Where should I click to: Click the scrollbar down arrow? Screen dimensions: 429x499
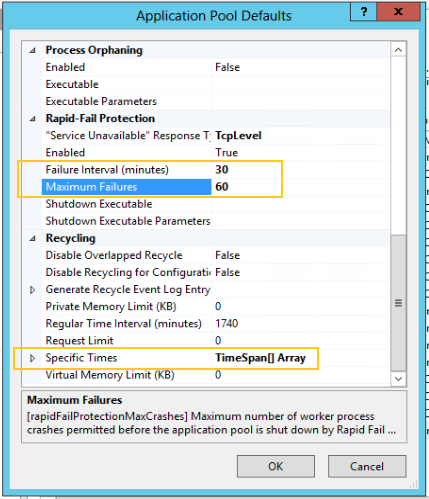(x=398, y=379)
